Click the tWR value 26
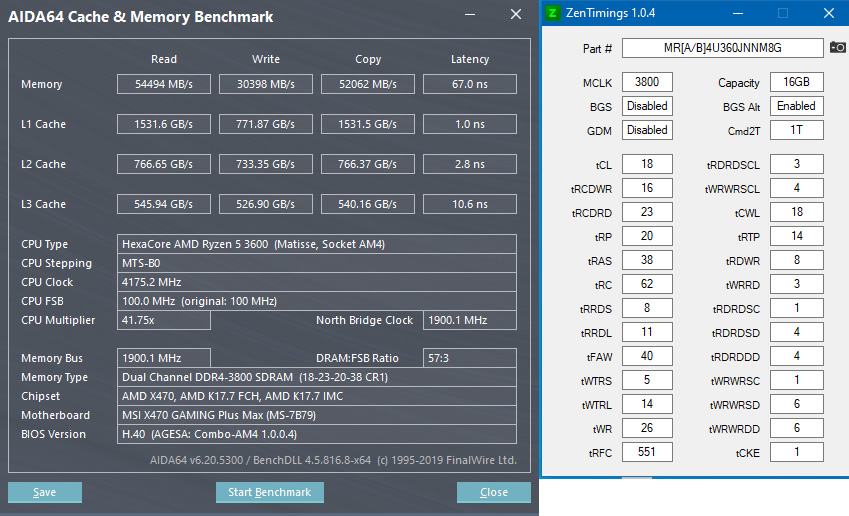The image size is (849, 516). [x=647, y=428]
